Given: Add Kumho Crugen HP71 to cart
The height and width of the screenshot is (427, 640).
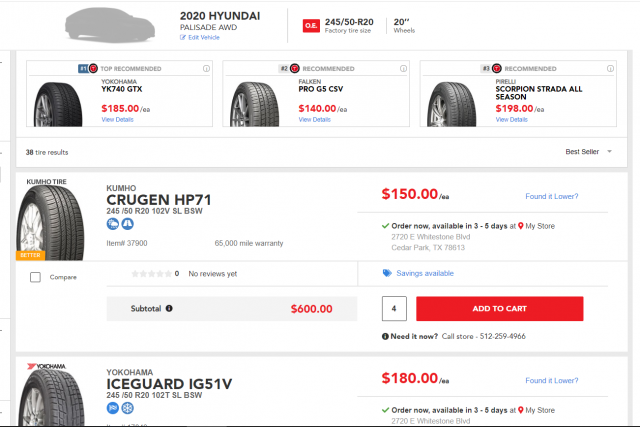Looking at the screenshot, I should [x=499, y=308].
